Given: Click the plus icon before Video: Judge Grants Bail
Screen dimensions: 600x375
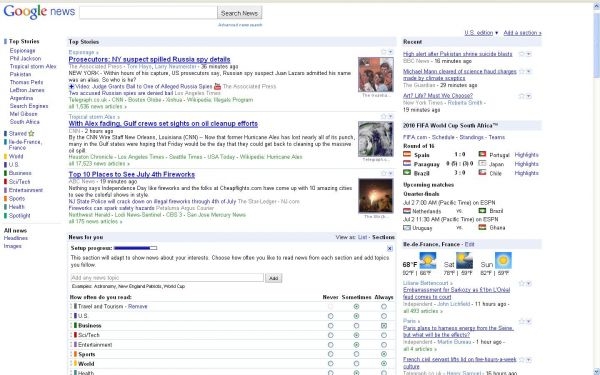Looking at the screenshot, I should (x=71, y=86).
